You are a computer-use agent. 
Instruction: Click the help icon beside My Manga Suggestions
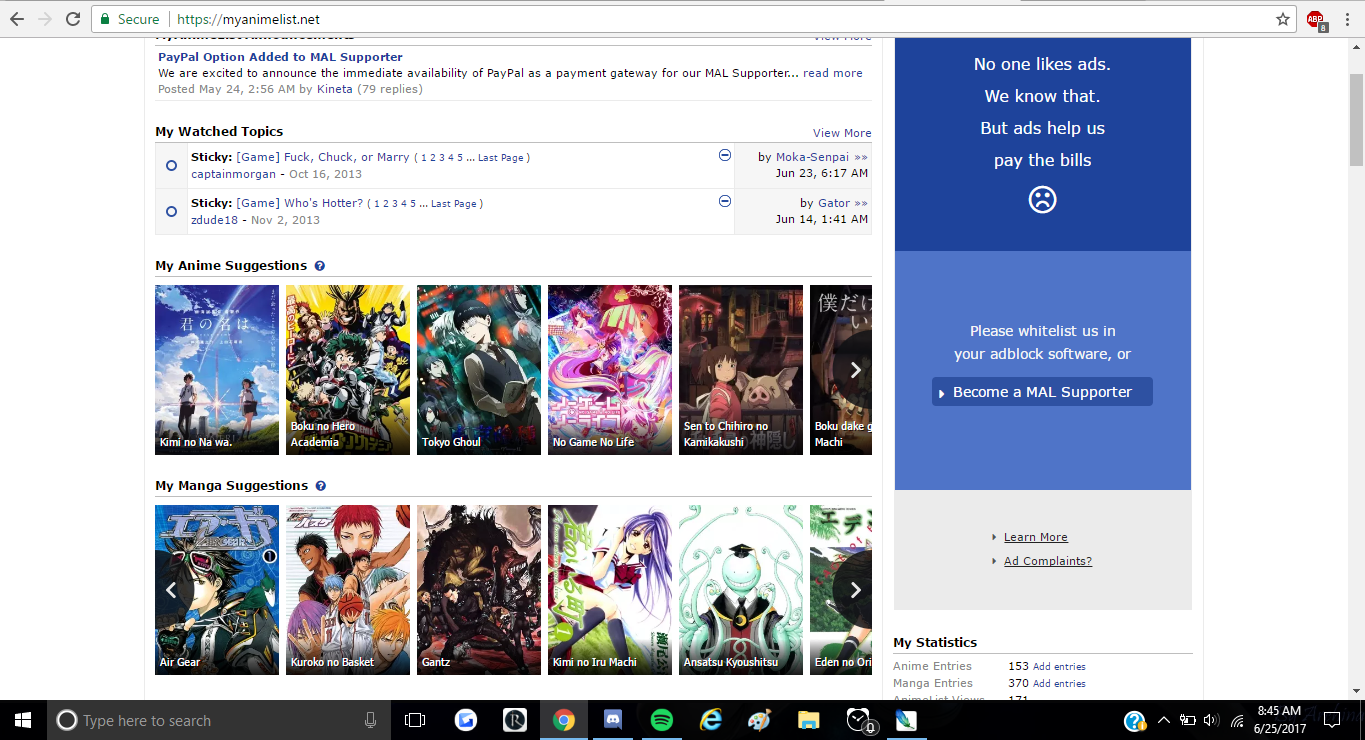point(321,486)
